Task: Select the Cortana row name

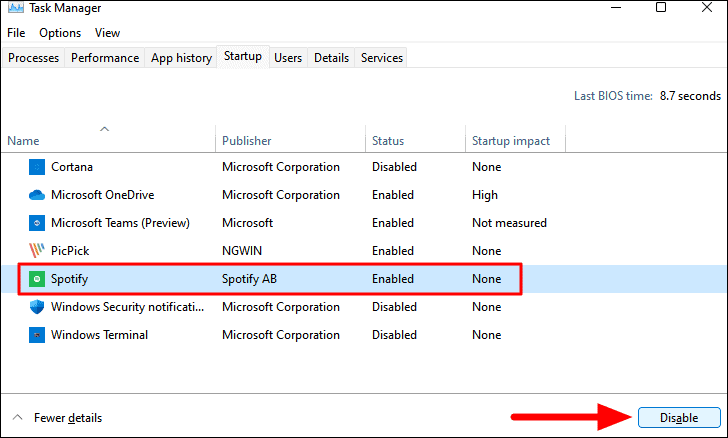Action: (x=72, y=167)
